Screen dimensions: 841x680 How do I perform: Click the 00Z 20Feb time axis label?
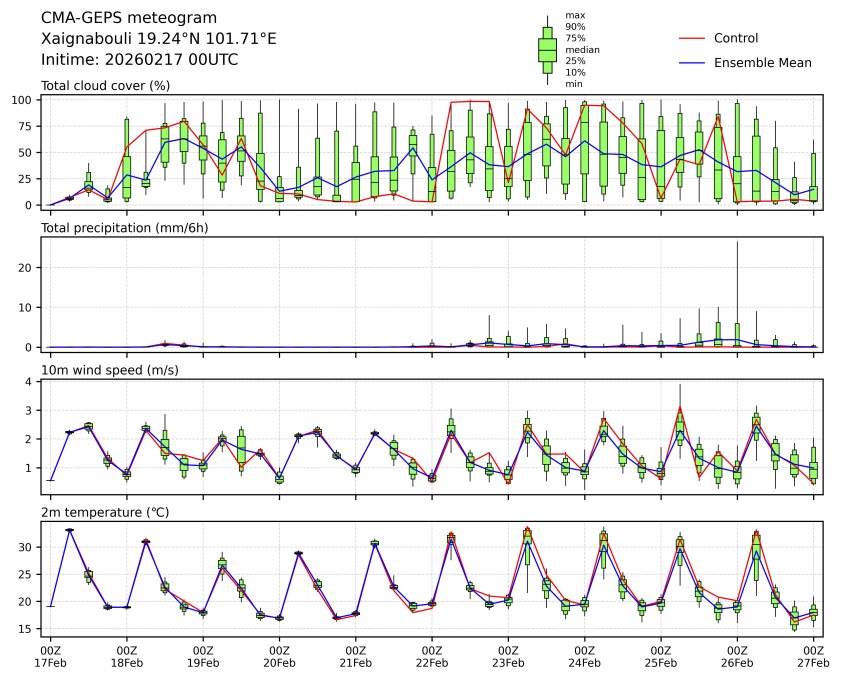(x=279, y=655)
